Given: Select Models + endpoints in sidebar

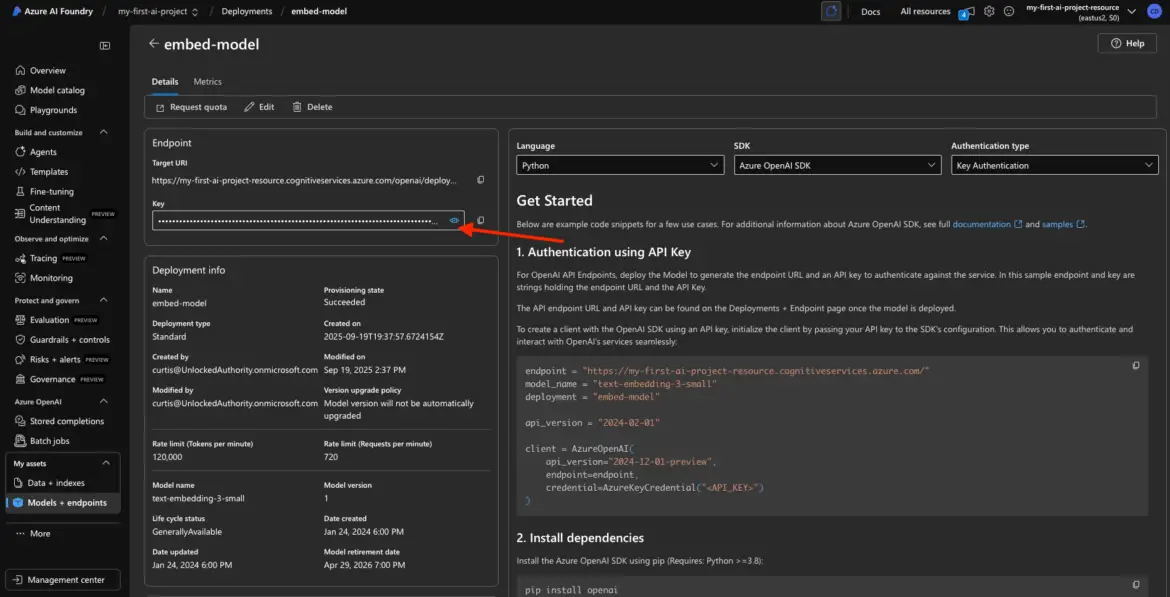Looking at the screenshot, I should tap(66, 503).
